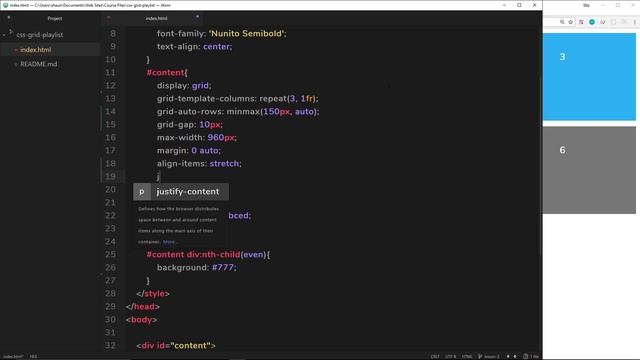Minimize the Atom window
Screen dimensions: 640x360
click(x=504, y=5)
